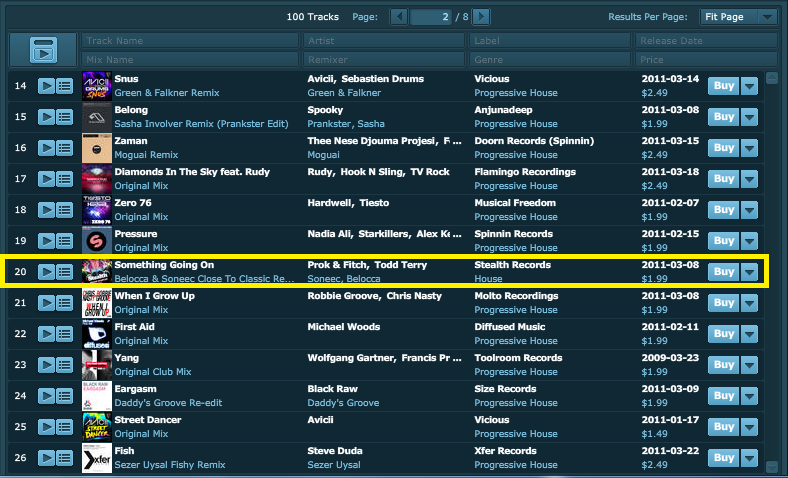Open the Daddy's Groove remixer link
788x478 pixels.
point(343,403)
